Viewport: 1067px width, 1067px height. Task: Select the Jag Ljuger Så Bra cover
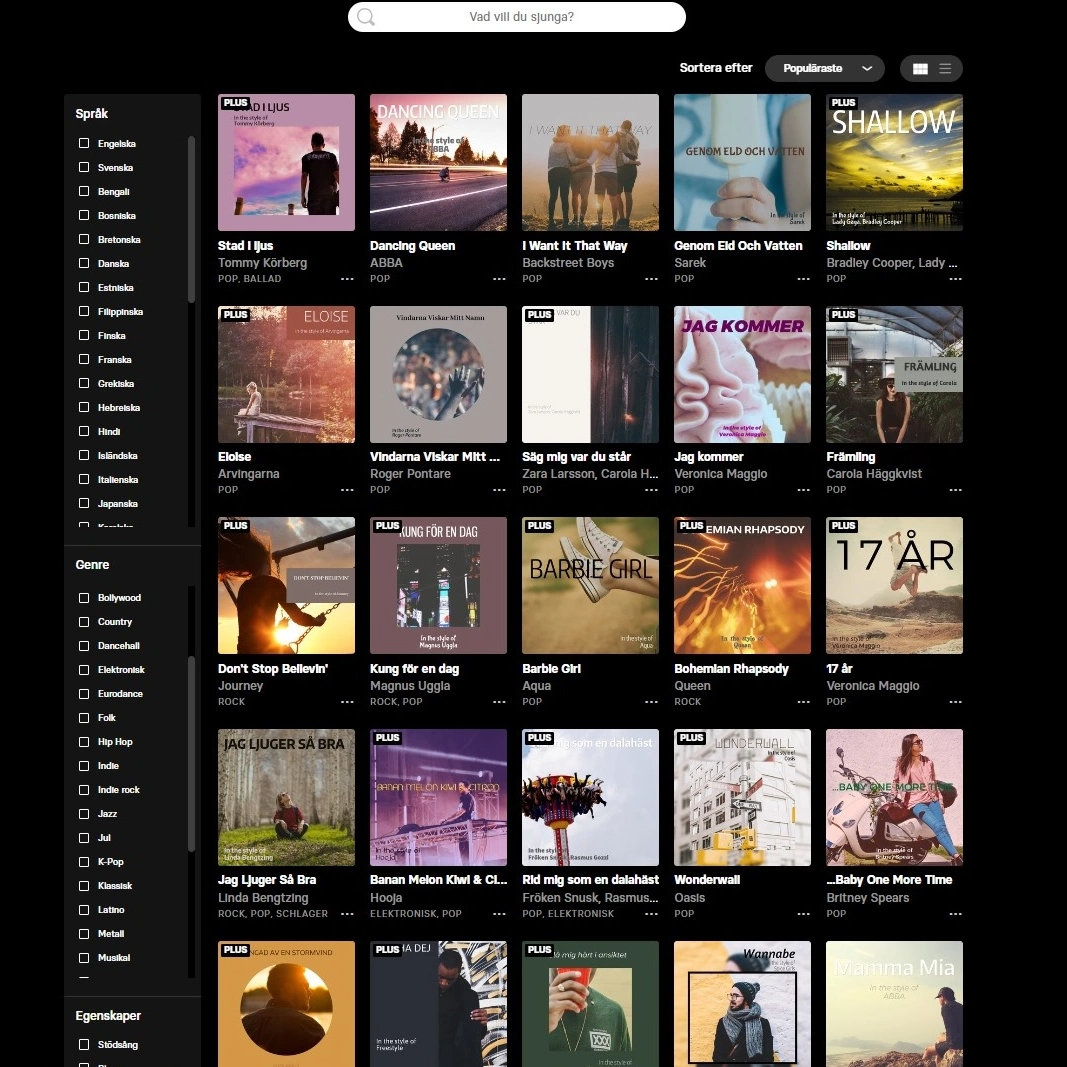click(286, 798)
